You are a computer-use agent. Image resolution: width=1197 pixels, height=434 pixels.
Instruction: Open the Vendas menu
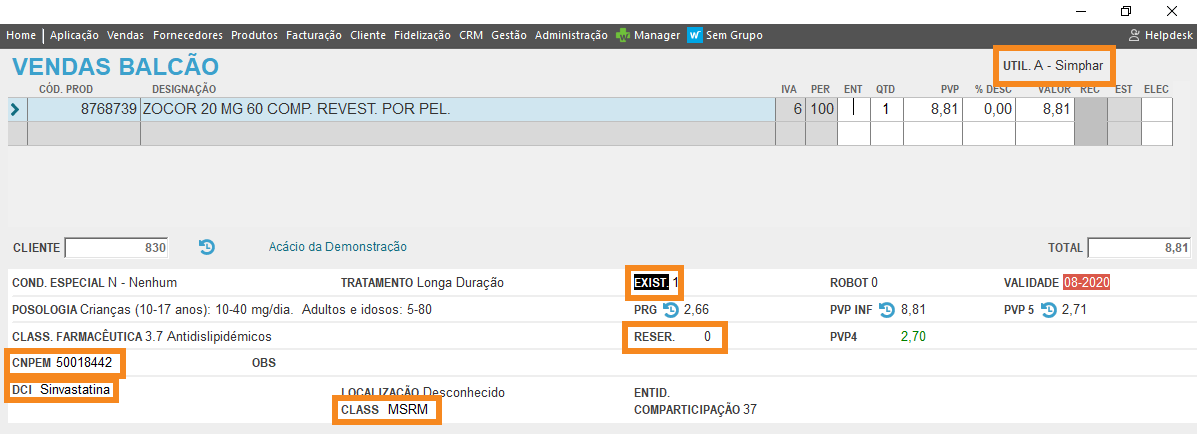125,35
